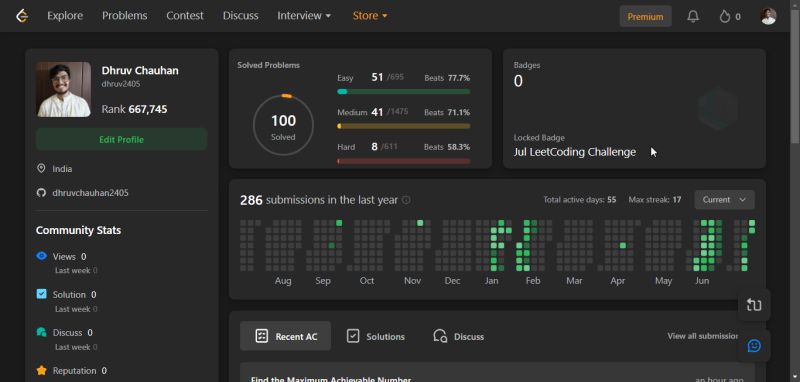Click the LeetCode logo icon
800x382 pixels.
click(21, 16)
